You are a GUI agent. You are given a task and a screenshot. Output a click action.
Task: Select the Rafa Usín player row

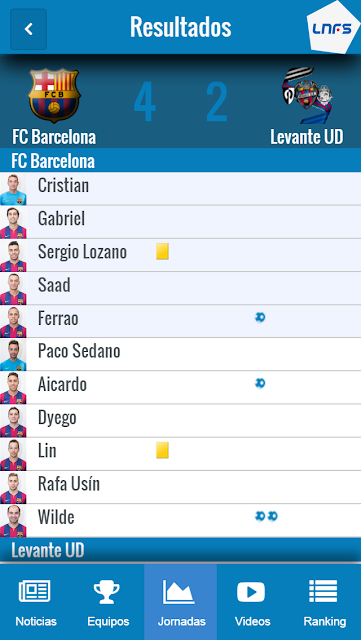click(180, 487)
